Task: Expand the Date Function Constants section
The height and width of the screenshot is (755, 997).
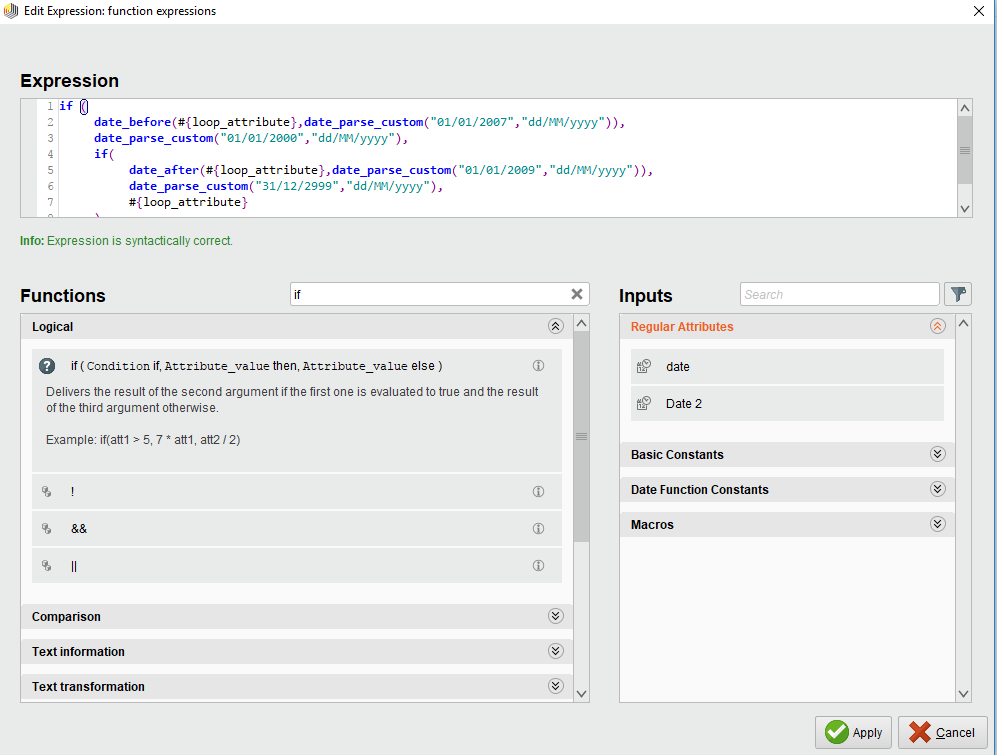Action: [x=938, y=489]
